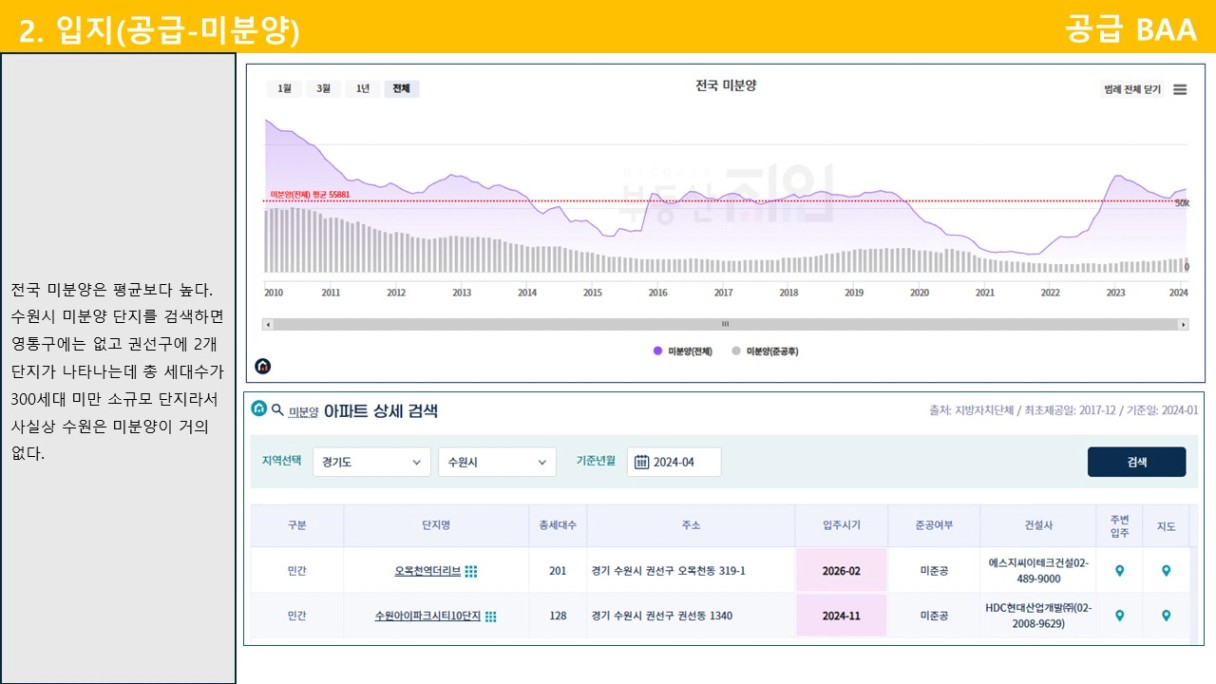Click the 지도 map pin for 수원아이파크시티10단지

coord(1166,616)
